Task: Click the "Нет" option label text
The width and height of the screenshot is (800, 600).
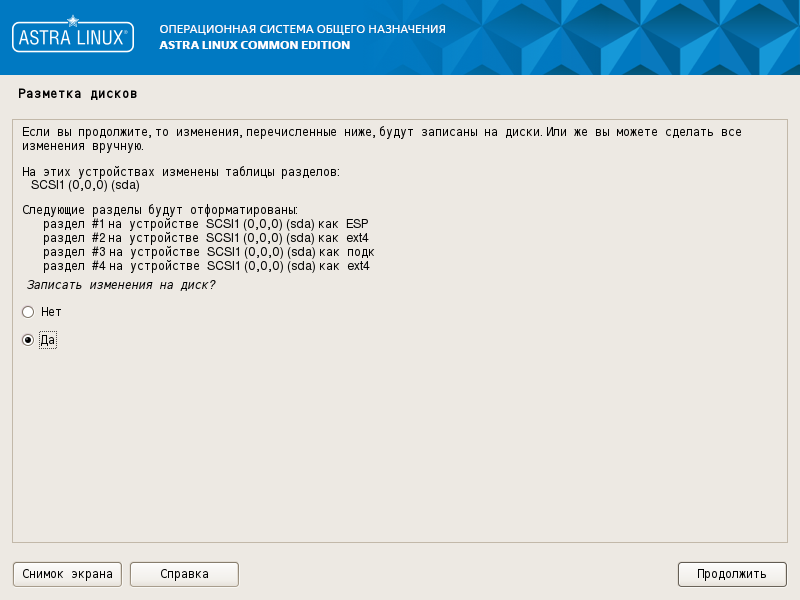Action: (51, 312)
